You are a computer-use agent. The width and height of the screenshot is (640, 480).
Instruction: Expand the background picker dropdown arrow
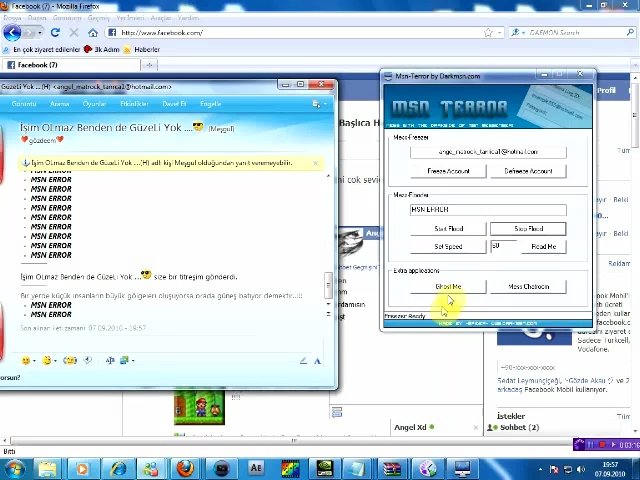point(133,361)
